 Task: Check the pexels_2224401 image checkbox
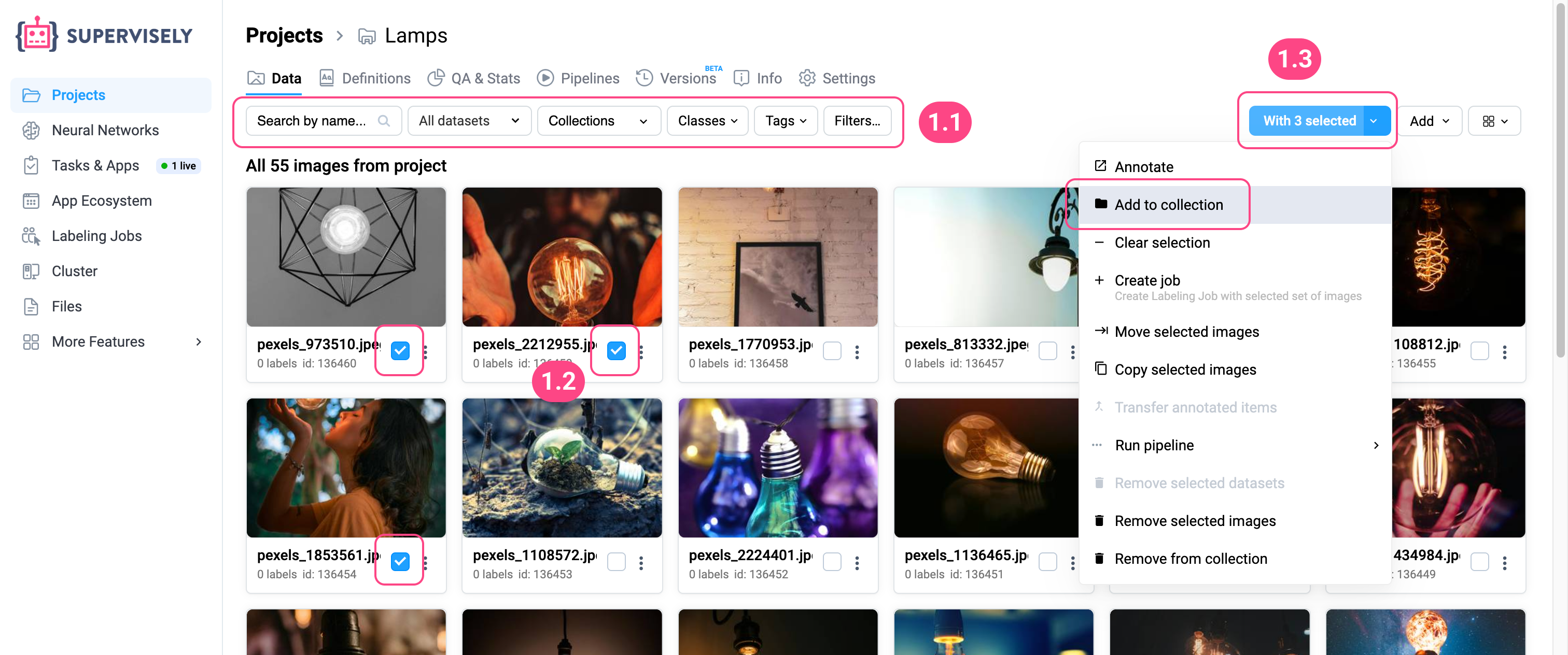point(832,562)
